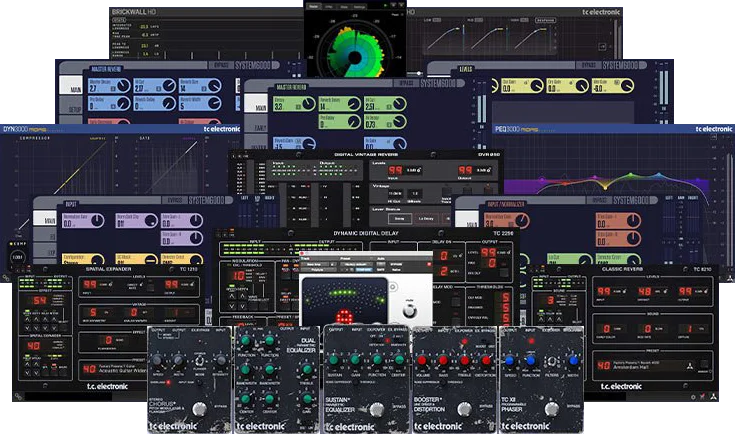Adjust Trim Gain-L knob in purple Input window
Image resolution: width=735 pixels, height=434 pixels.
coord(195,220)
